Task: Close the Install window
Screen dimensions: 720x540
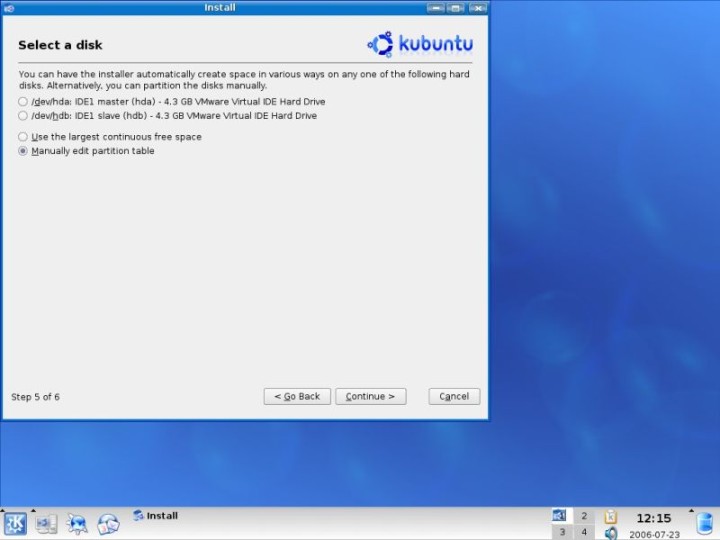Action: coord(478,8)
